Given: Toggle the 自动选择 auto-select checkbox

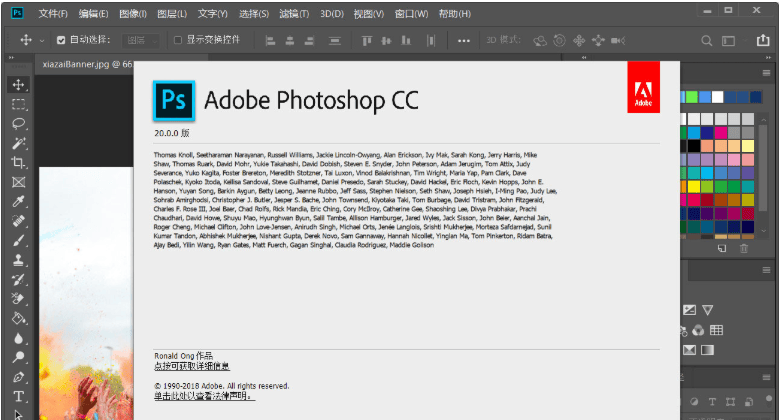Looking at the screenshot, I should tap(61, 40).
